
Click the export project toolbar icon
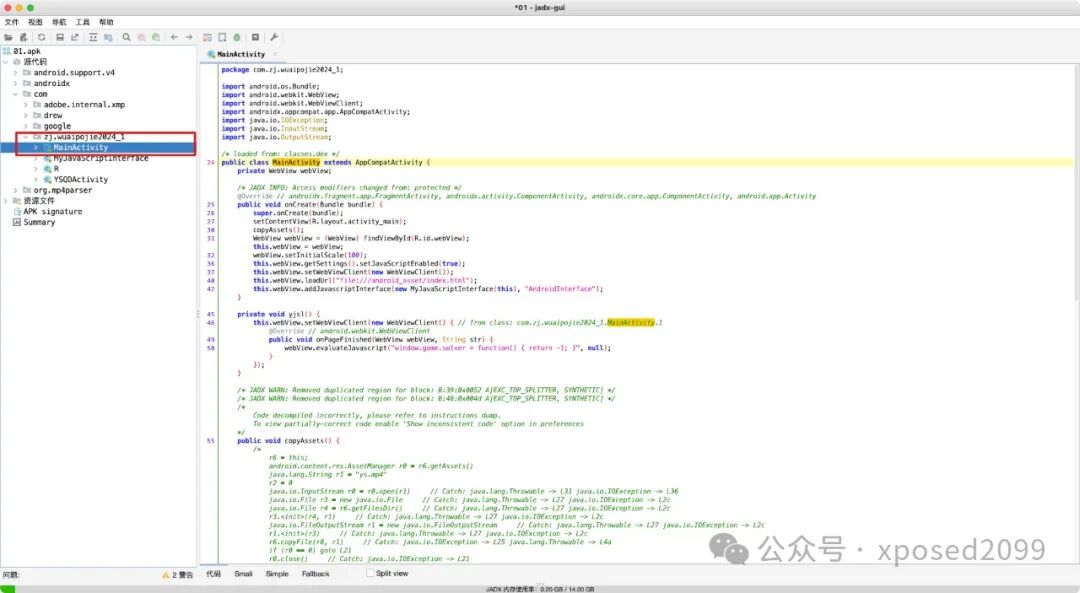[74, 37]
